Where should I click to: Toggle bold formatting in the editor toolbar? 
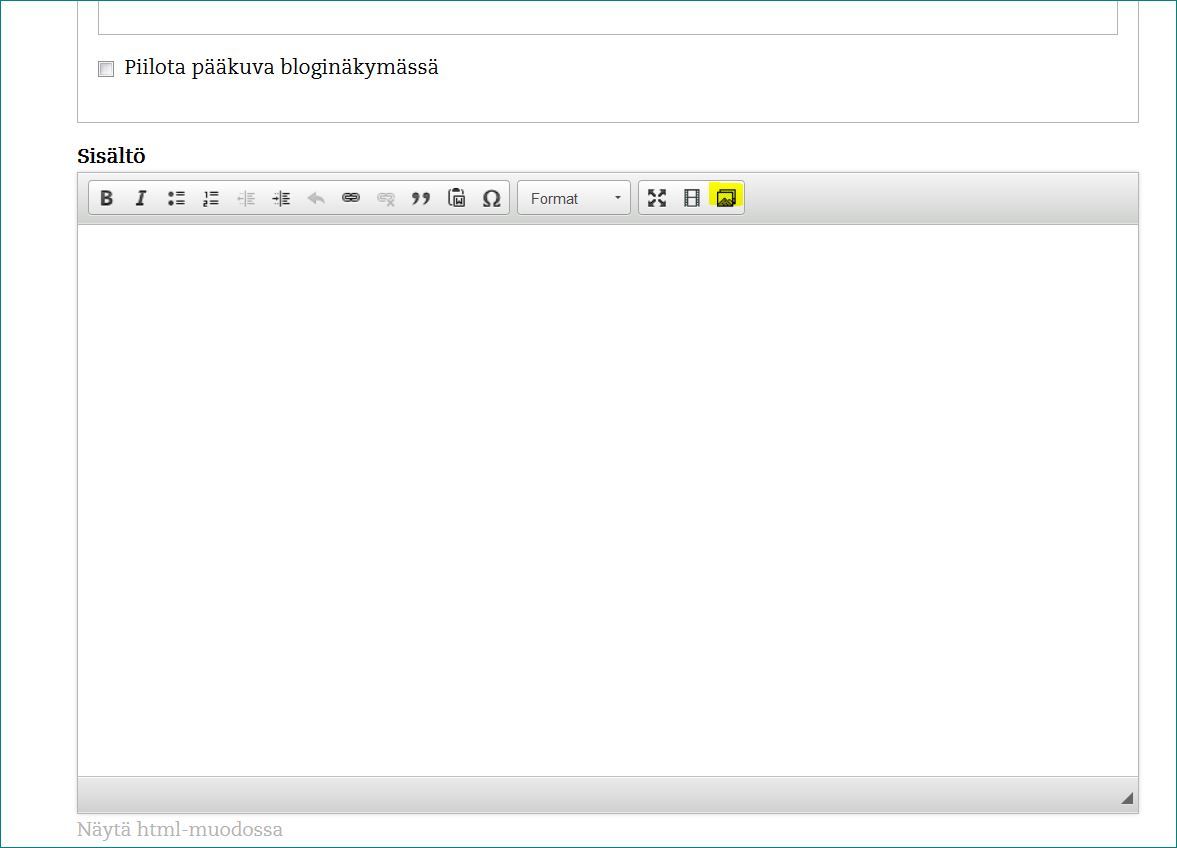[106, 198]
